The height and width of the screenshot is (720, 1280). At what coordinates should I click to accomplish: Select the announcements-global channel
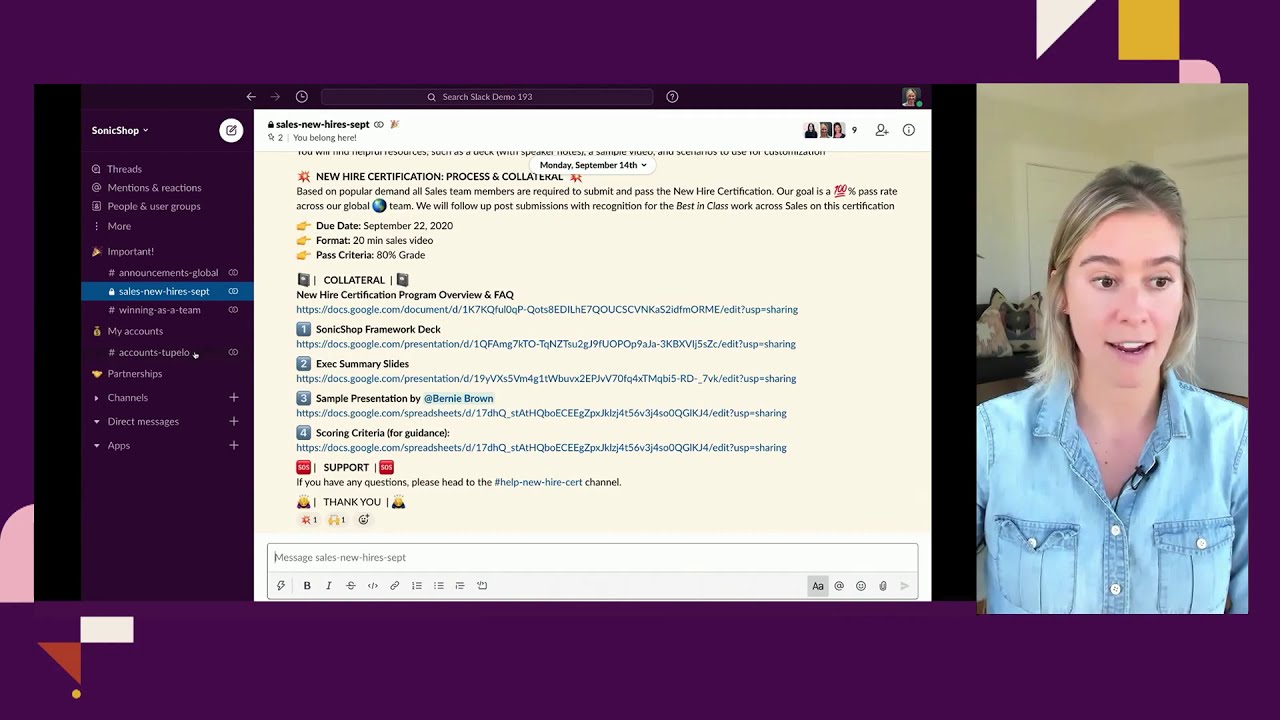(167, 273)
